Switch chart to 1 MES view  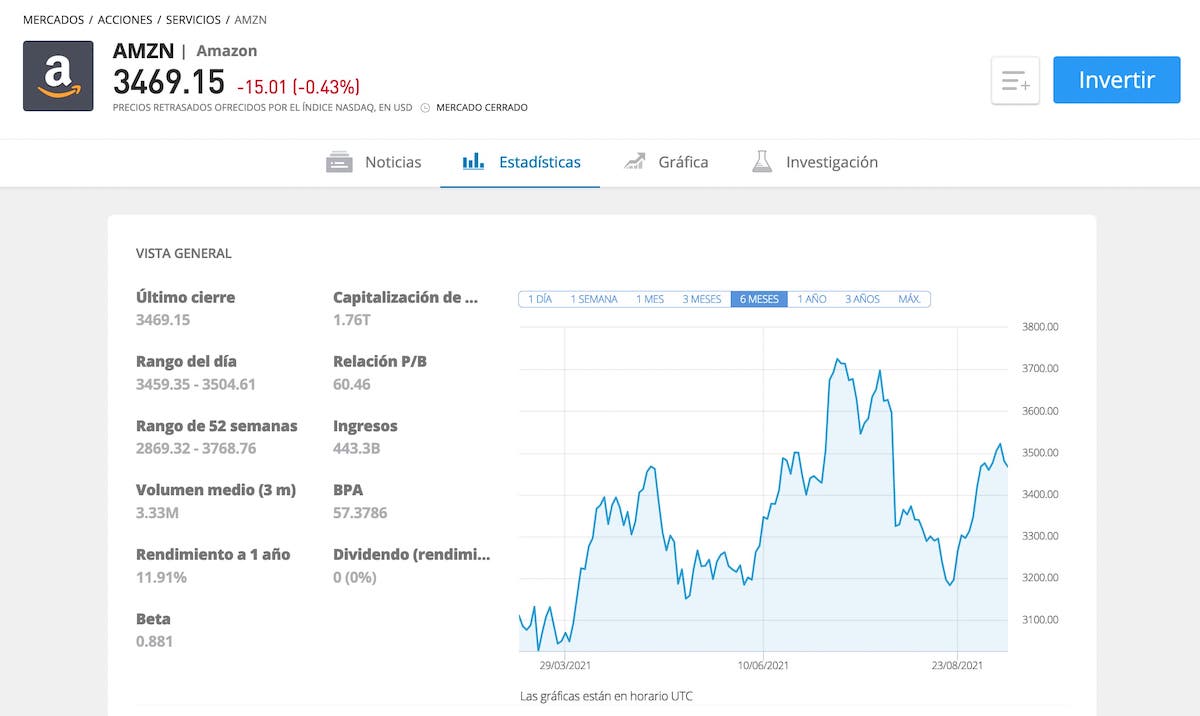[x=650, y=298]
